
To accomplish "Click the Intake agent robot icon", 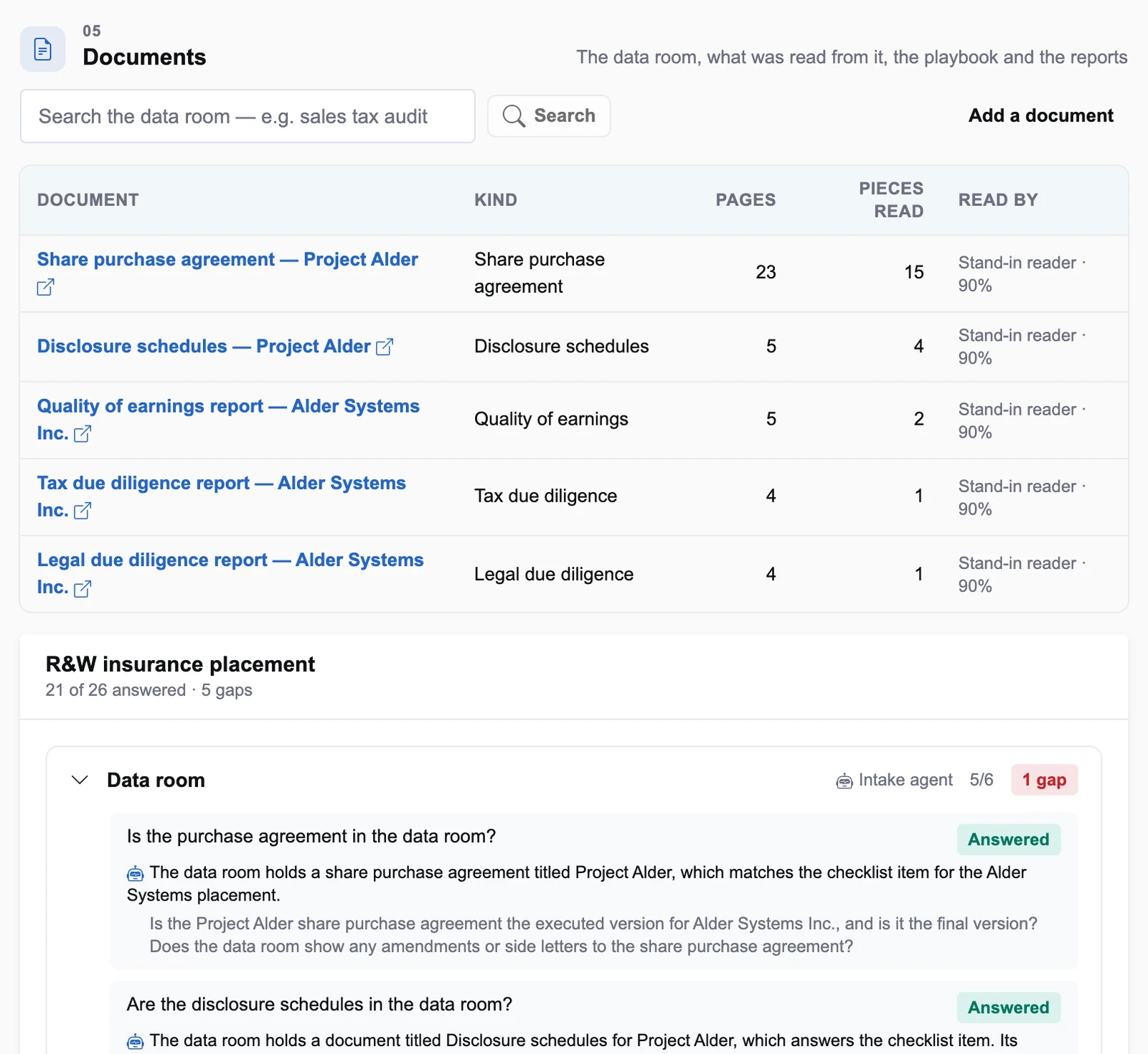I will pos(844,781).
